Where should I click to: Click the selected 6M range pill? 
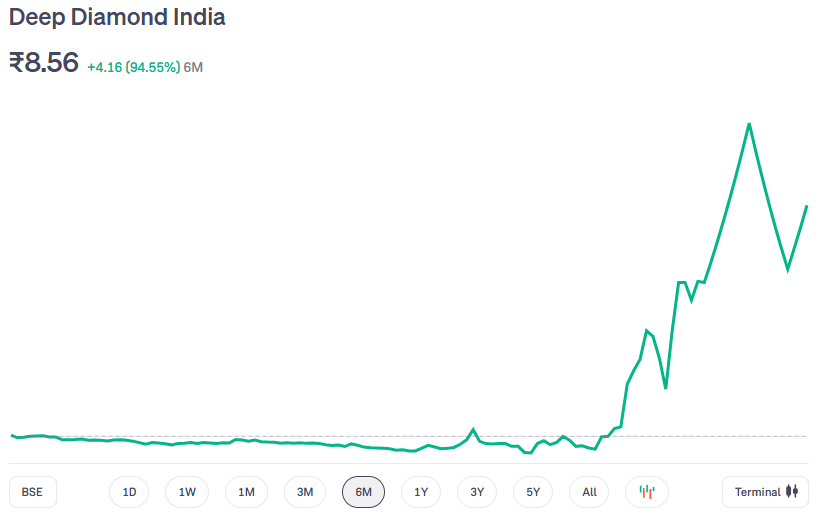pyautogui.click(x=363, y=492)
